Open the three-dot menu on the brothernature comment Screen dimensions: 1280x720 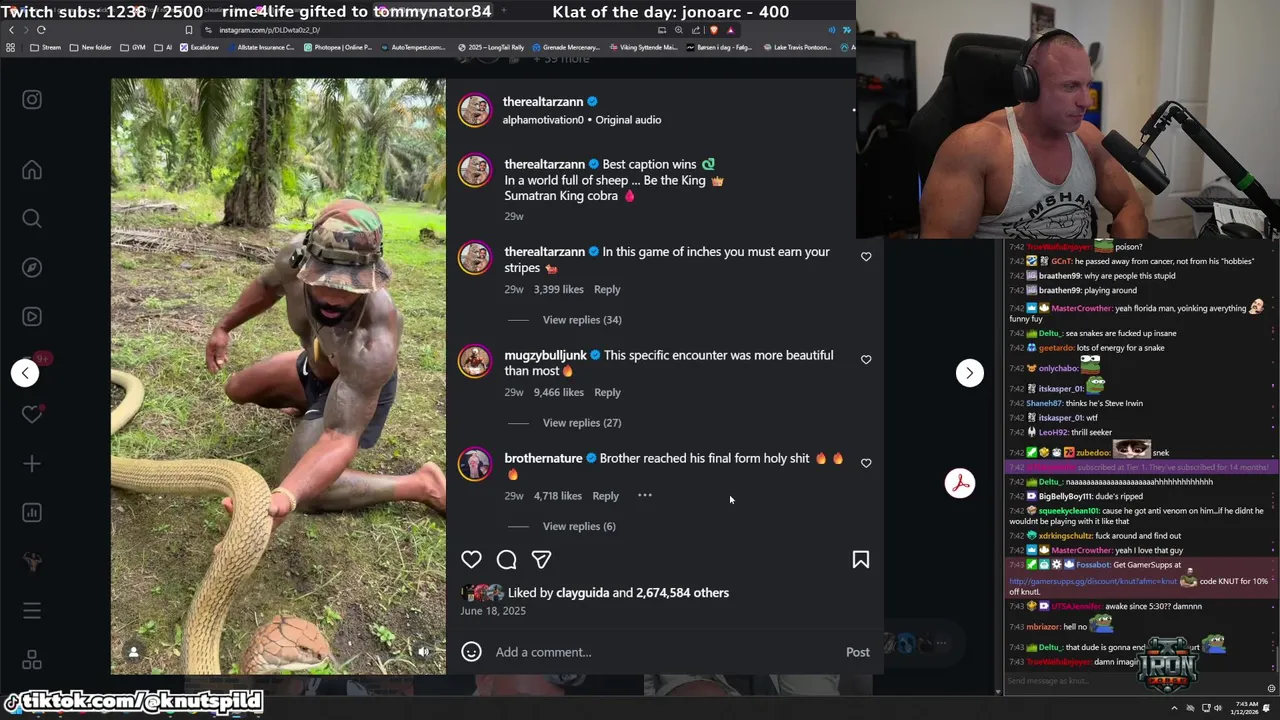[645, 496]
